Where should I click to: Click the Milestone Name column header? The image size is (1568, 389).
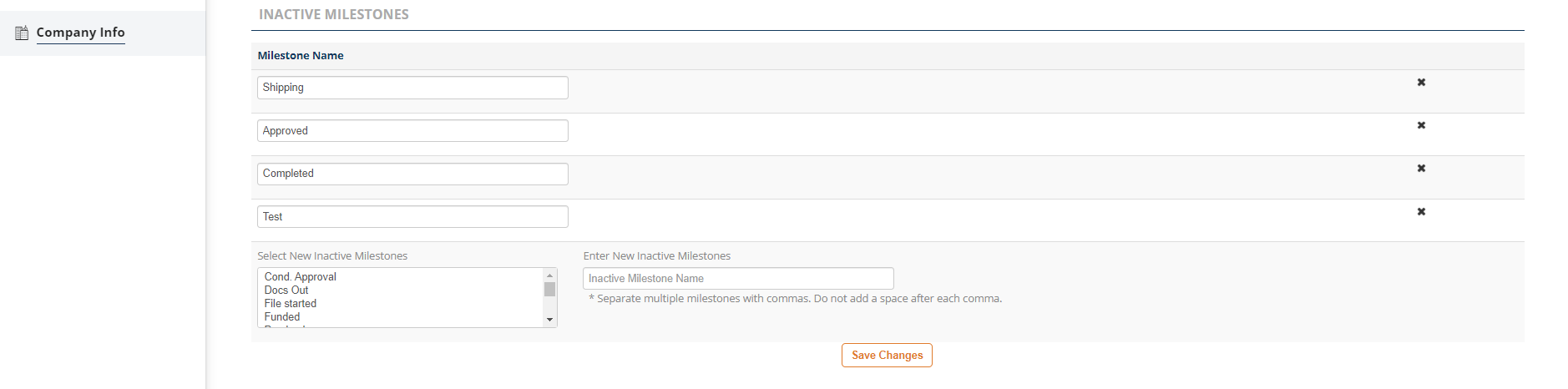(301, 56)
